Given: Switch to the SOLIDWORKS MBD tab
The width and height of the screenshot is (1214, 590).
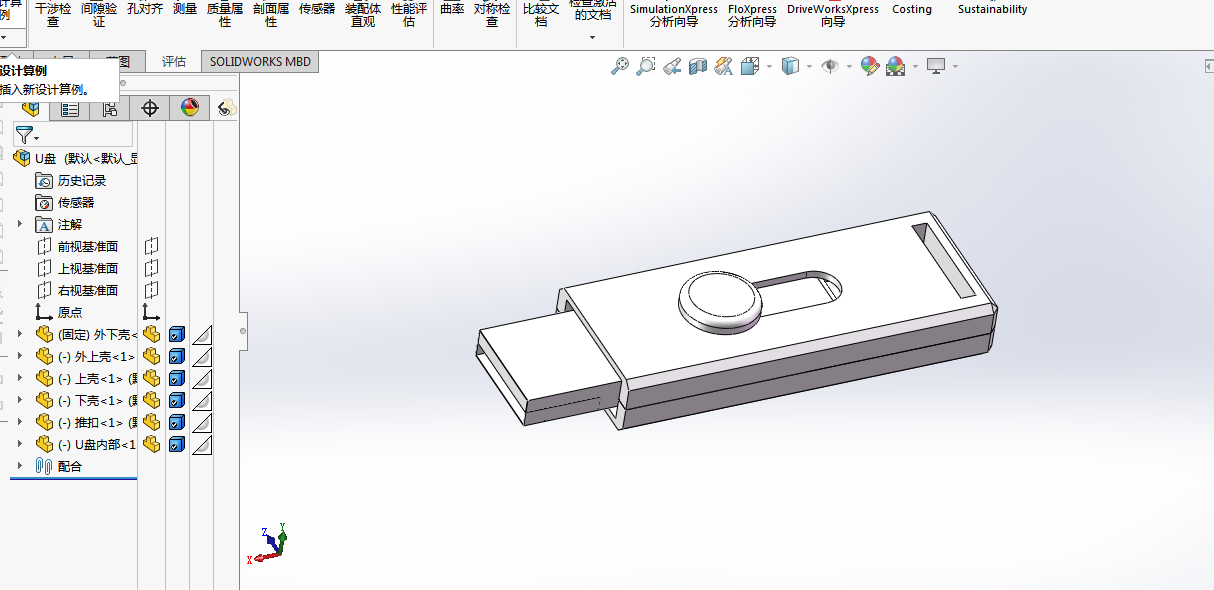Looking at the screenshot, I should coord(260,61).
